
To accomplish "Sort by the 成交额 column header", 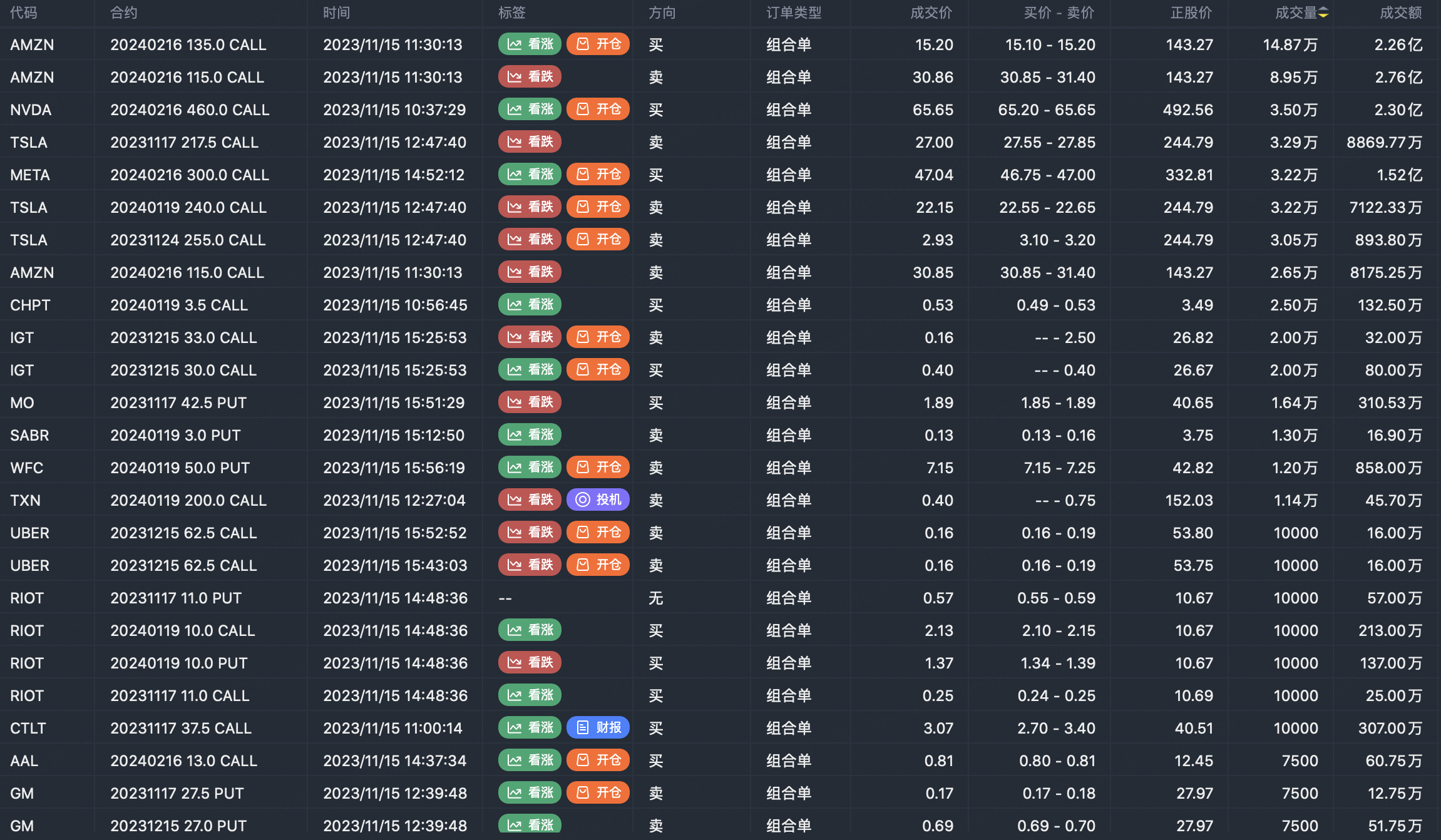I will coord(1400,13).
